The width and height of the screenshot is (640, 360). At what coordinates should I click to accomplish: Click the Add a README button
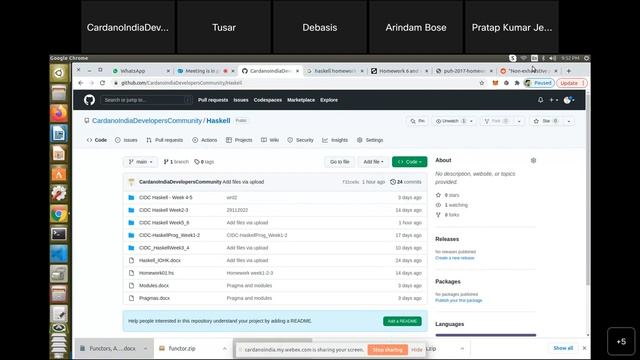402,321
